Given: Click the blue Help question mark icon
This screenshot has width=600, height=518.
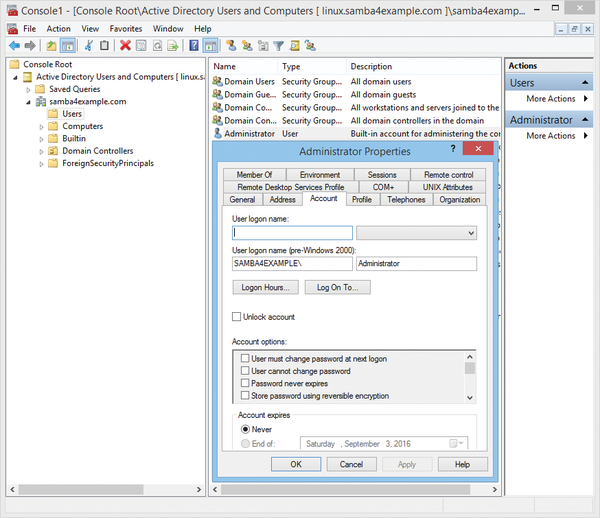Looking at the screenshot, I should pos(194,46).
